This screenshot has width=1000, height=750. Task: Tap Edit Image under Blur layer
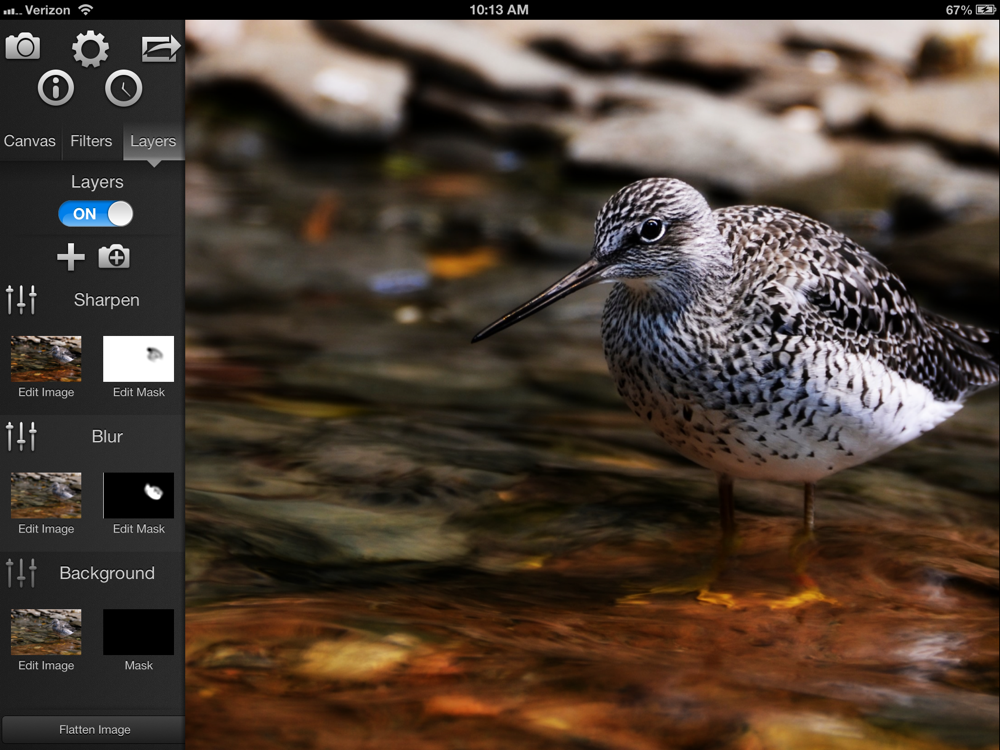tap(46, 529)
